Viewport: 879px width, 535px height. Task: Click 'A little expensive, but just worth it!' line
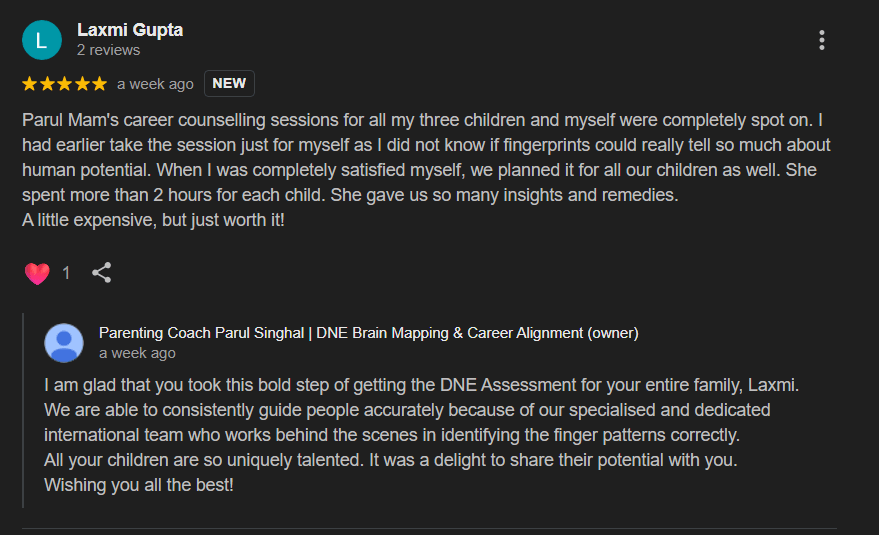[x=153, y=220]
